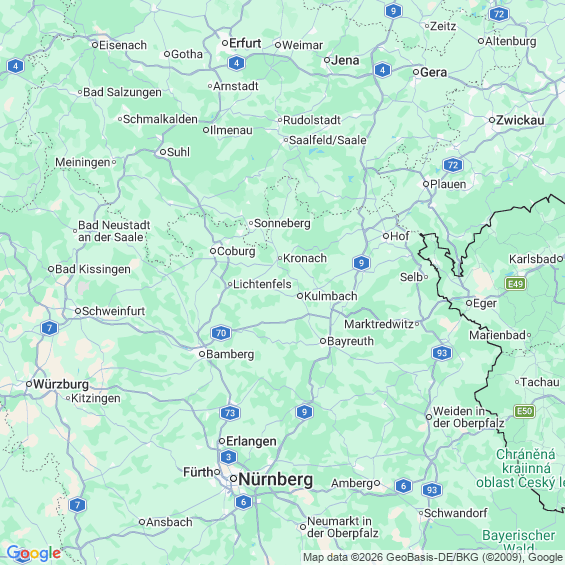Click the A72 shield near Plauen
Image resolution: width=565 pixels, height=565 pixels.
(x=453, y=165)
